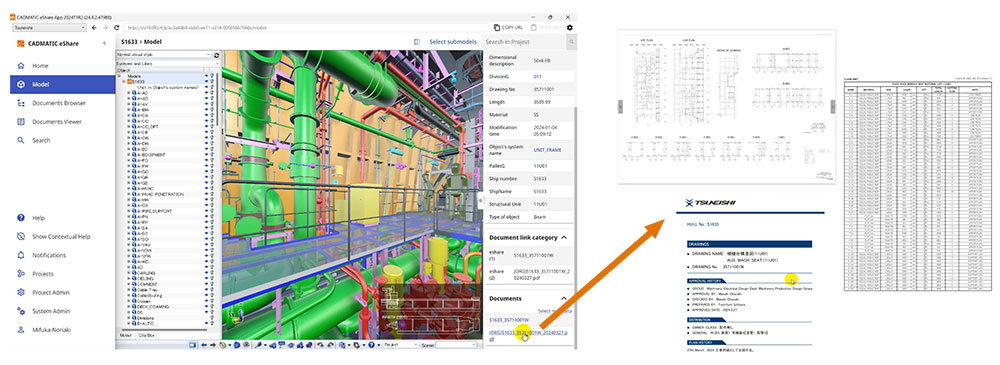Toggle eye visibility for A-CARLING row

(207, 273)
